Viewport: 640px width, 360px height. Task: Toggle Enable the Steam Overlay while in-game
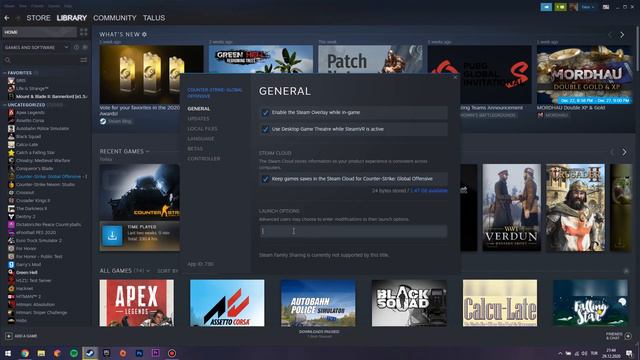pos(265,113)
